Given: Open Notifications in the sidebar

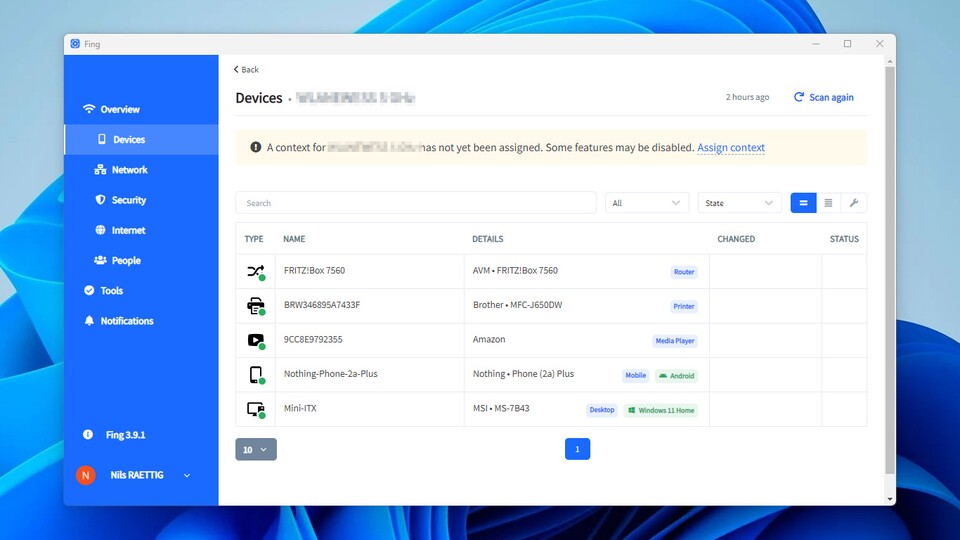Looking at the screenshot, I should click(x=127, y=321).
